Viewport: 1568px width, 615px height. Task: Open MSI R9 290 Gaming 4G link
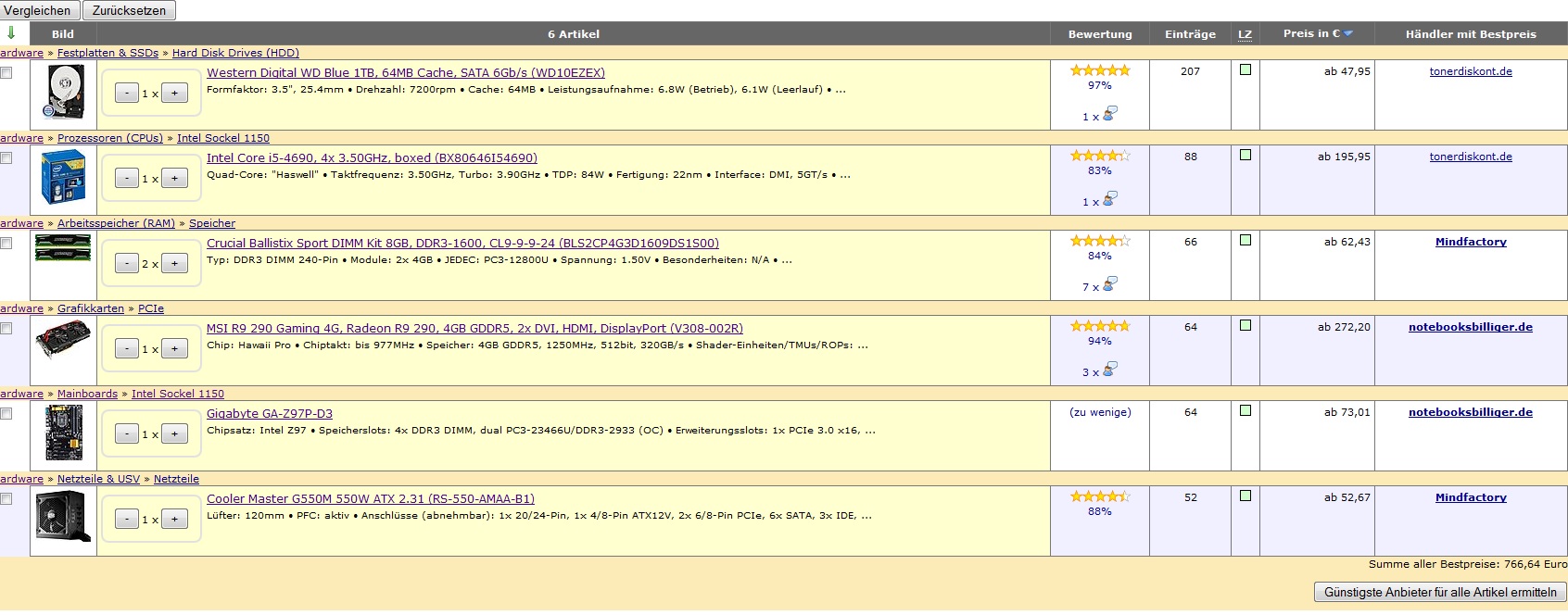click(x=474, y=328)
